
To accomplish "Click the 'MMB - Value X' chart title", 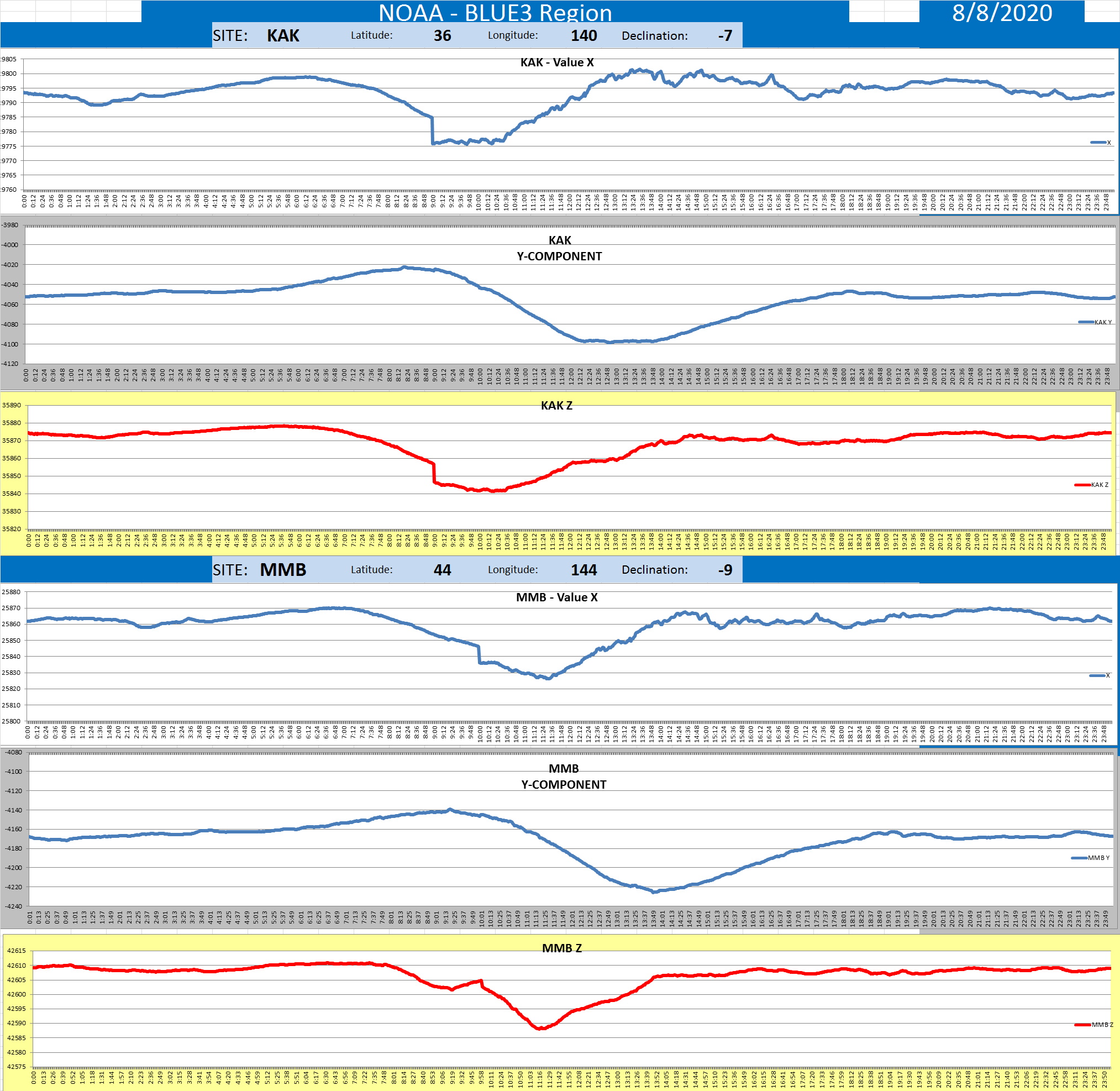I will [557, 597].
